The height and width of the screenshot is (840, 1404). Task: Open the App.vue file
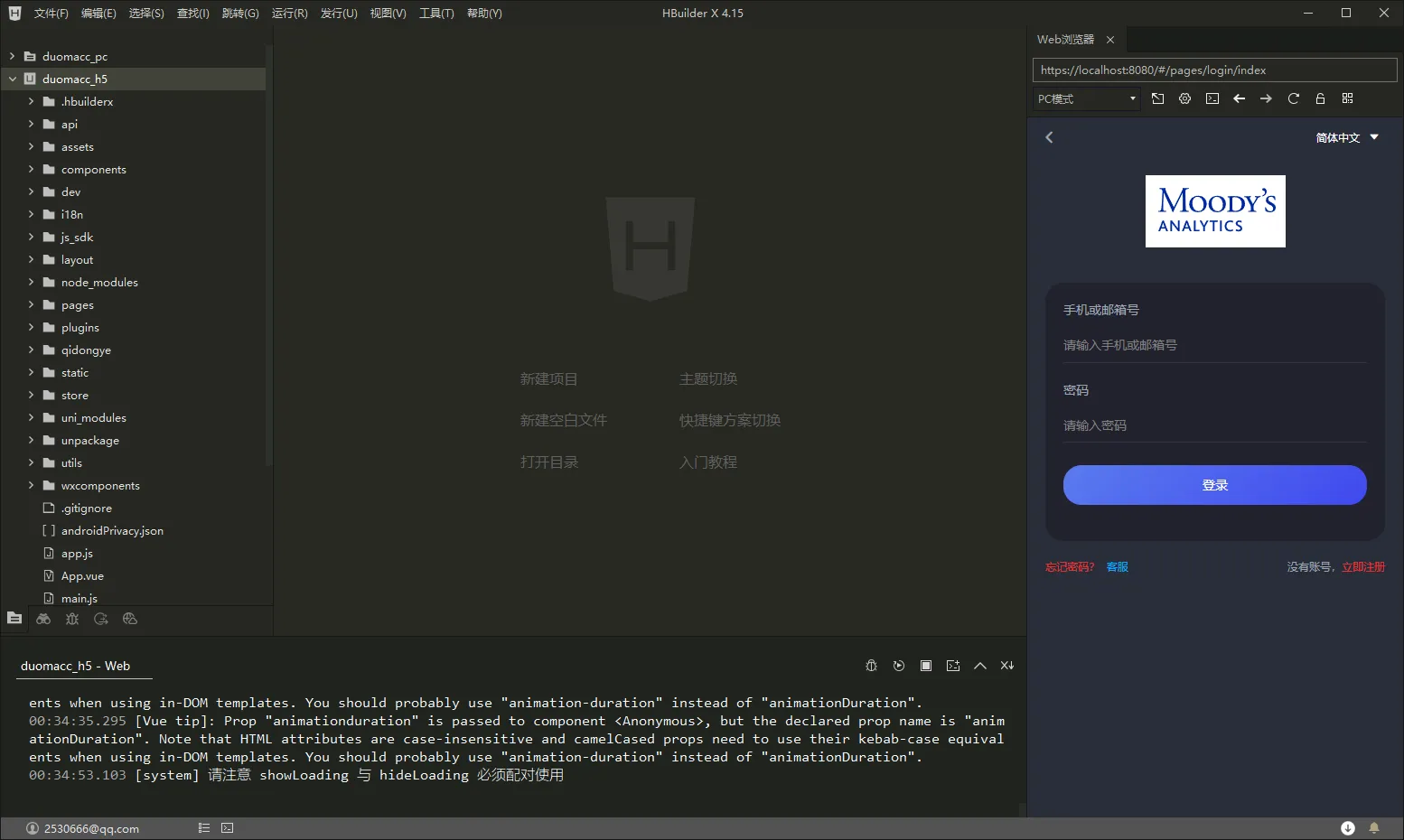82,575
